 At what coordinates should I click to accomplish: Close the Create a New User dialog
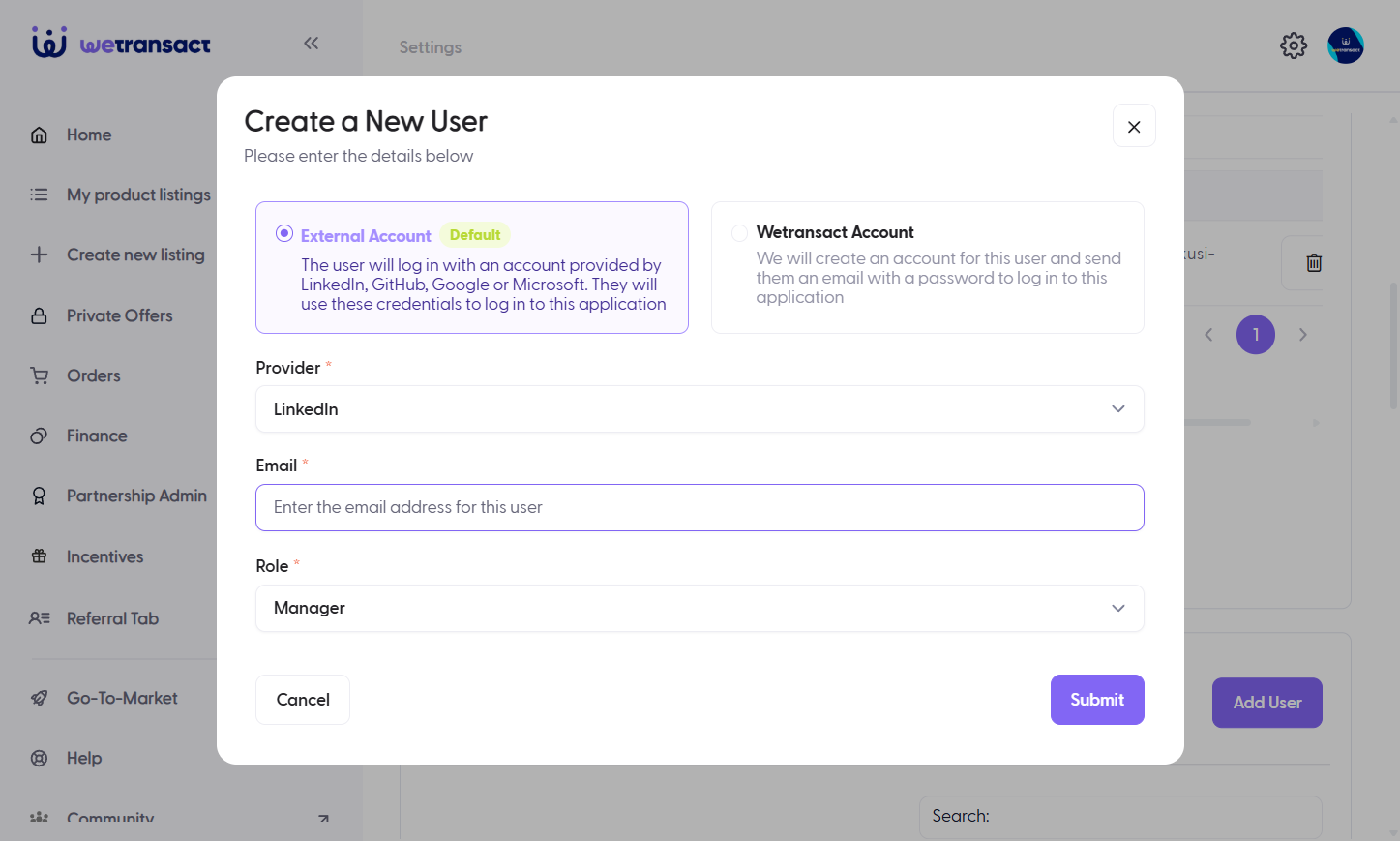pyautogui.click(x=1134, y=126)
